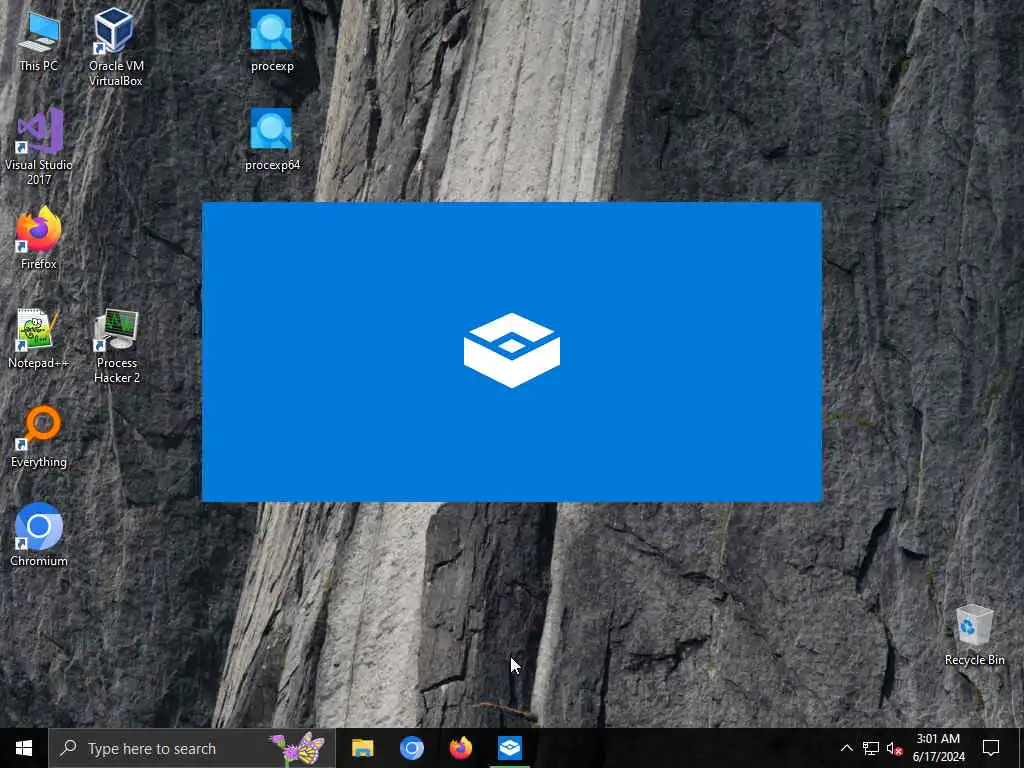This screenshot has height=768, width=1024.
Task: Click the Windows Sandbox splash logo
Action: (512, 350)
